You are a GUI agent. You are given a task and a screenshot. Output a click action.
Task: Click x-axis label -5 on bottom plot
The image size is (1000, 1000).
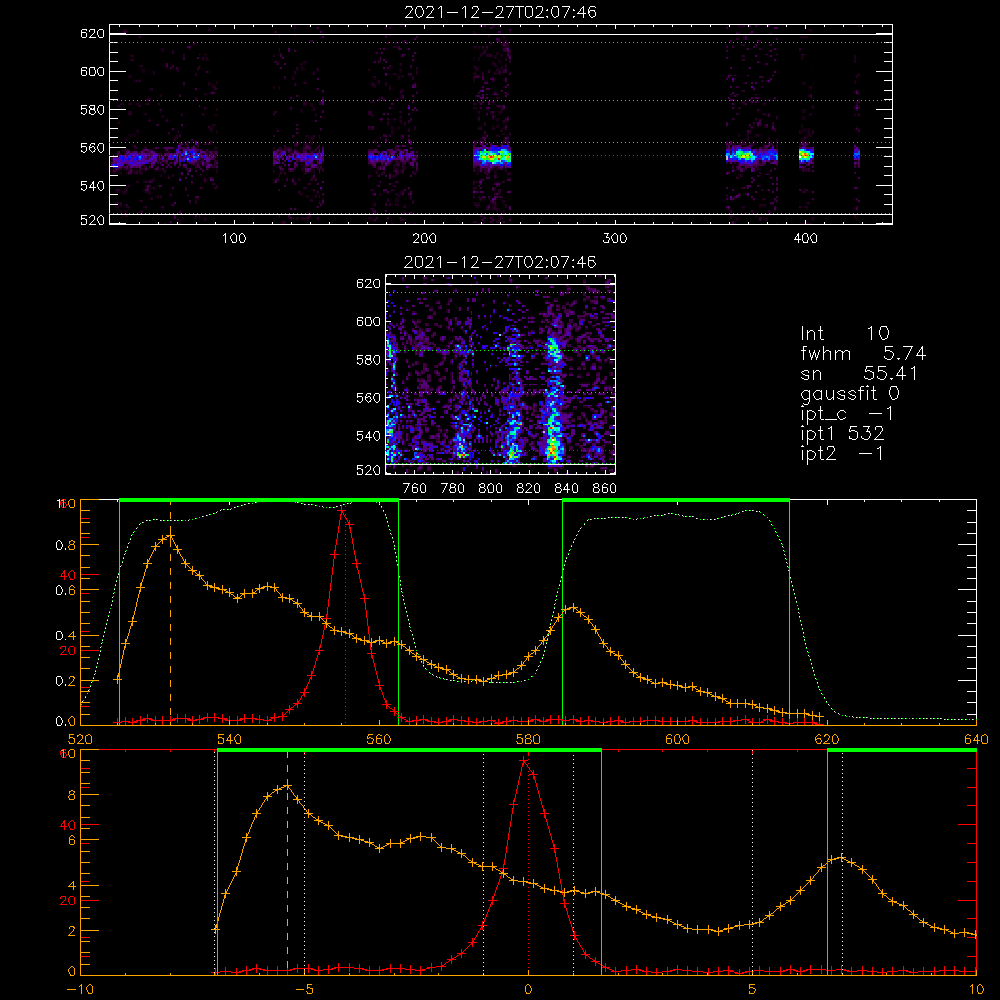(x=305, y=989)
